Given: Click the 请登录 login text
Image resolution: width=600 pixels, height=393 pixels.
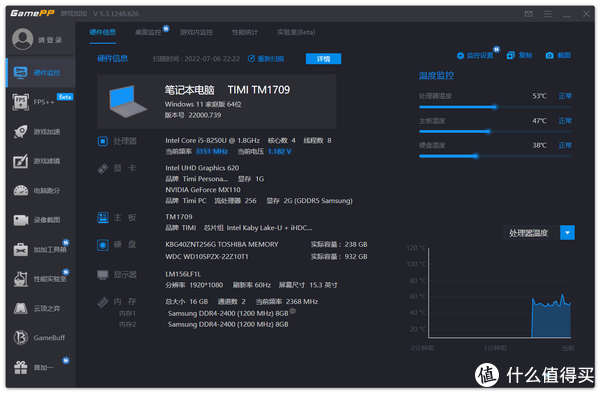Looking at the screenshot, I should [50, 40].
